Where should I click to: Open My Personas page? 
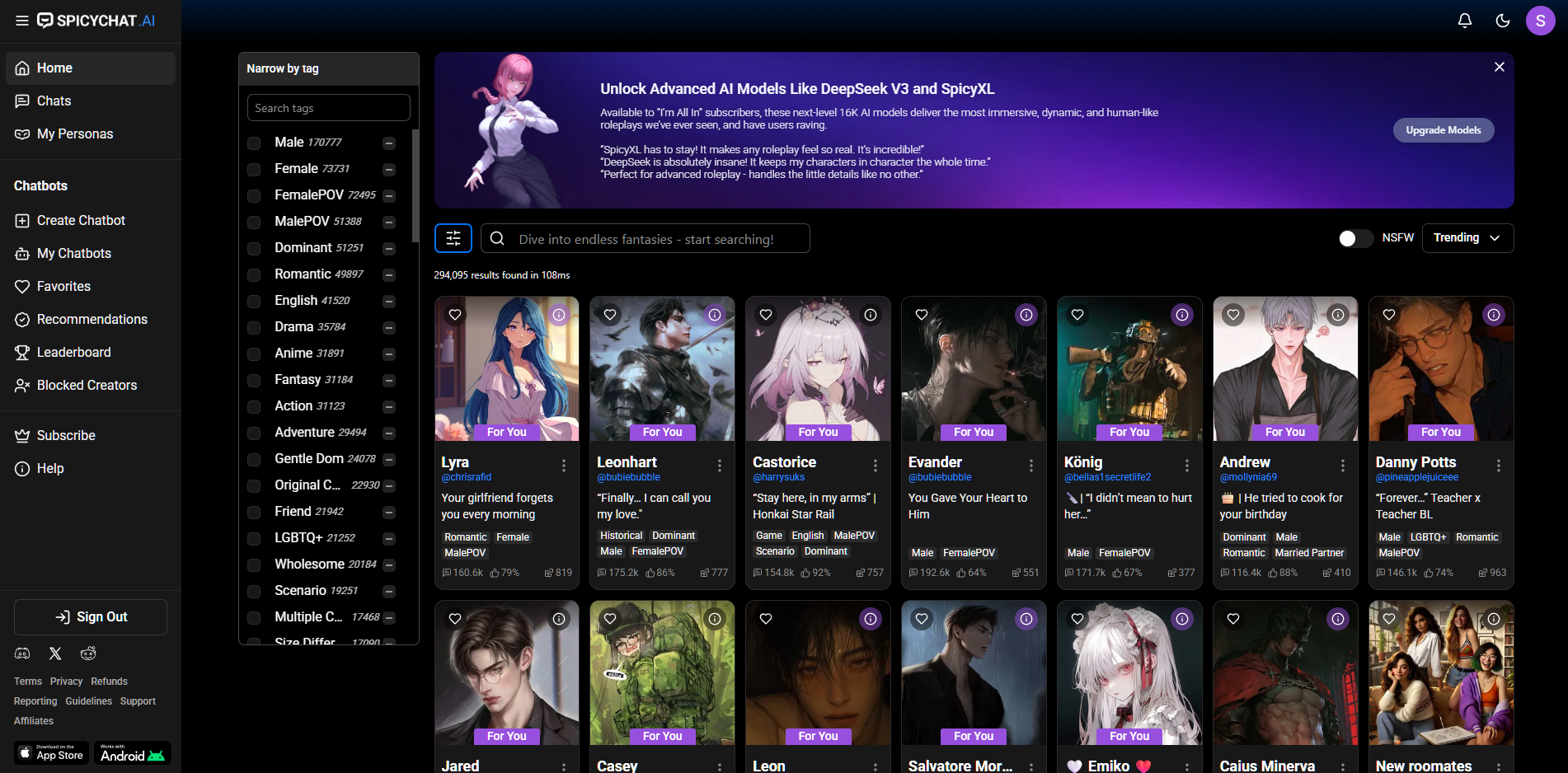pos(91,134)
